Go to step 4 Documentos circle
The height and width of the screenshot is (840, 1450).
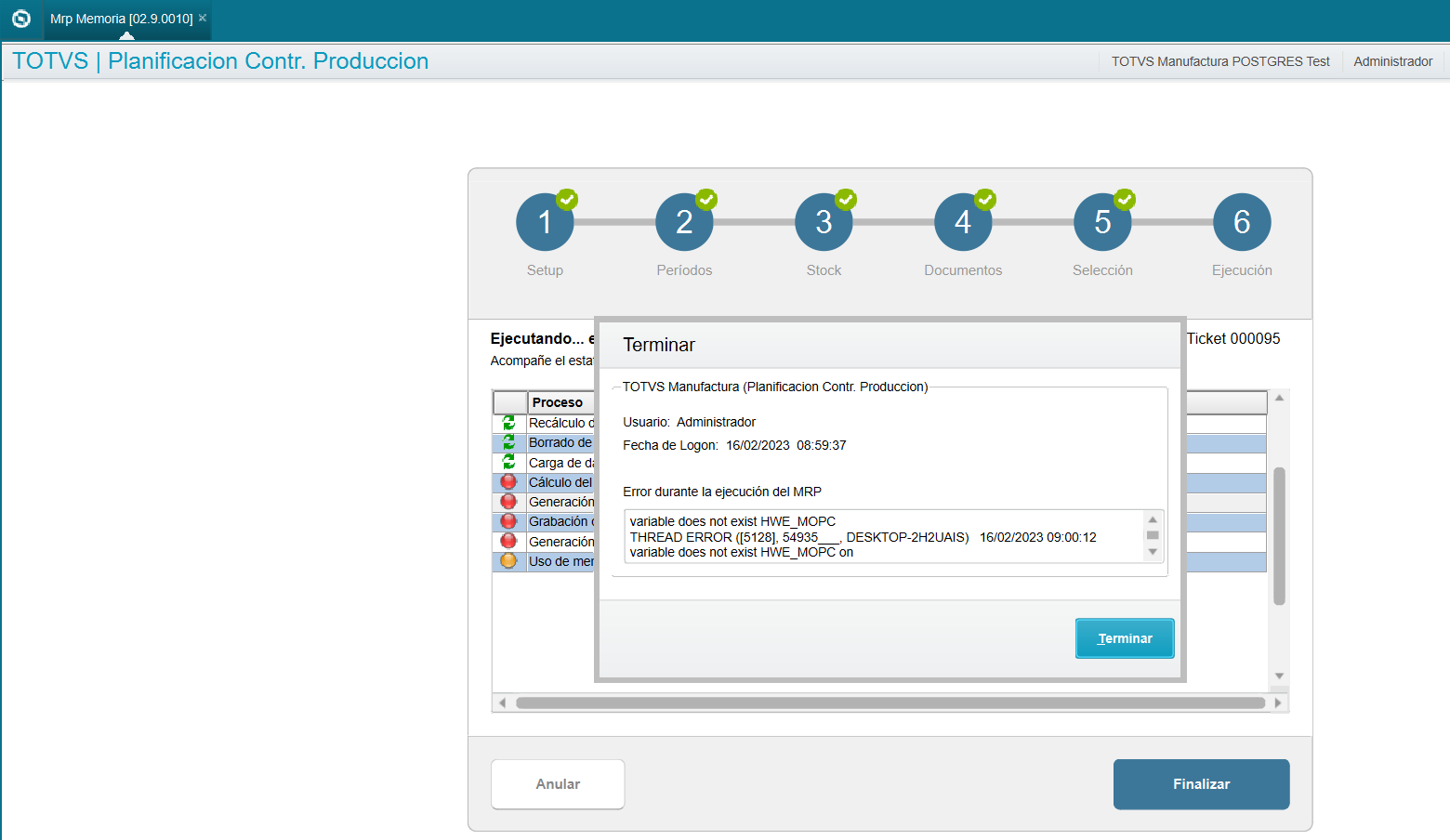tap(963, 222)
